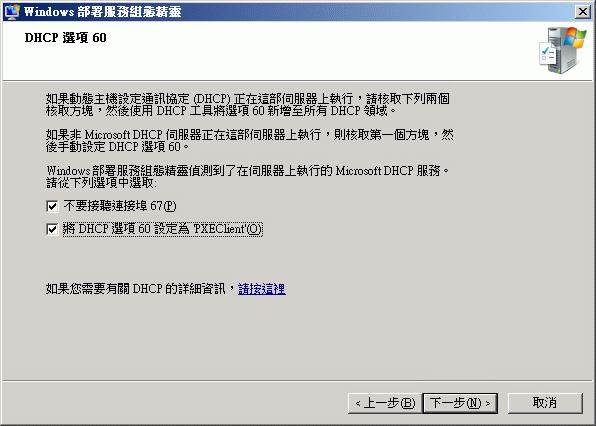The image size is (596, 426).
Task: Cancel the wizard with 取消 button
Action: coord(545,403)
